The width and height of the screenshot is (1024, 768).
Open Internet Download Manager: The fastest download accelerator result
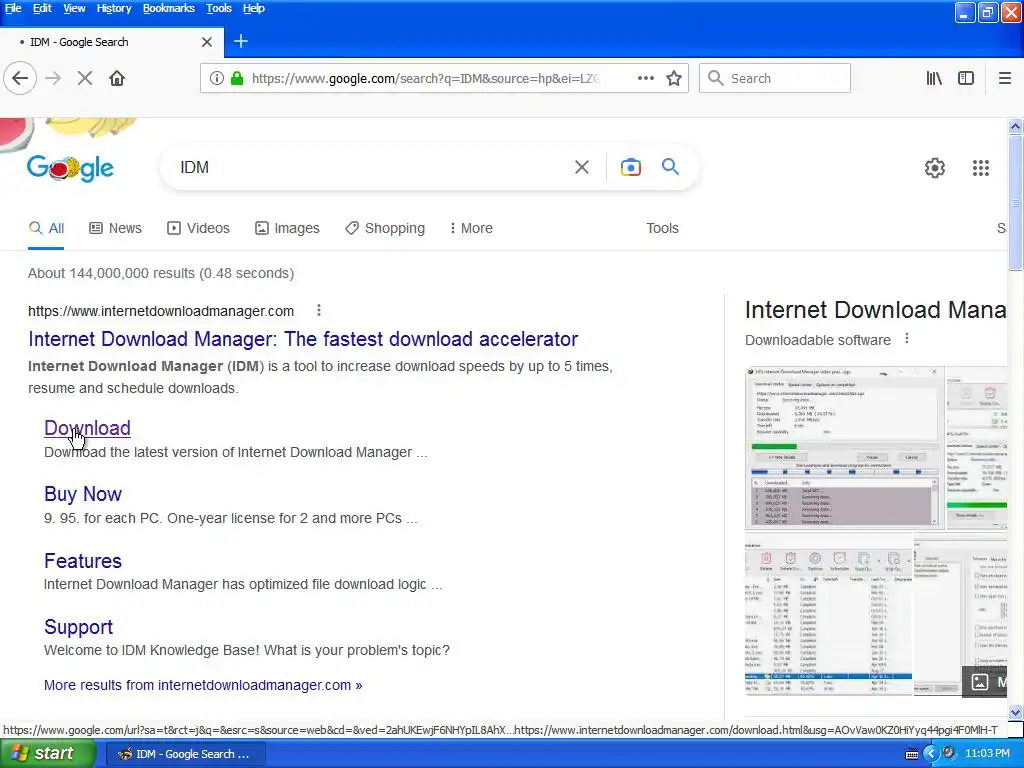tap(303, 339)
